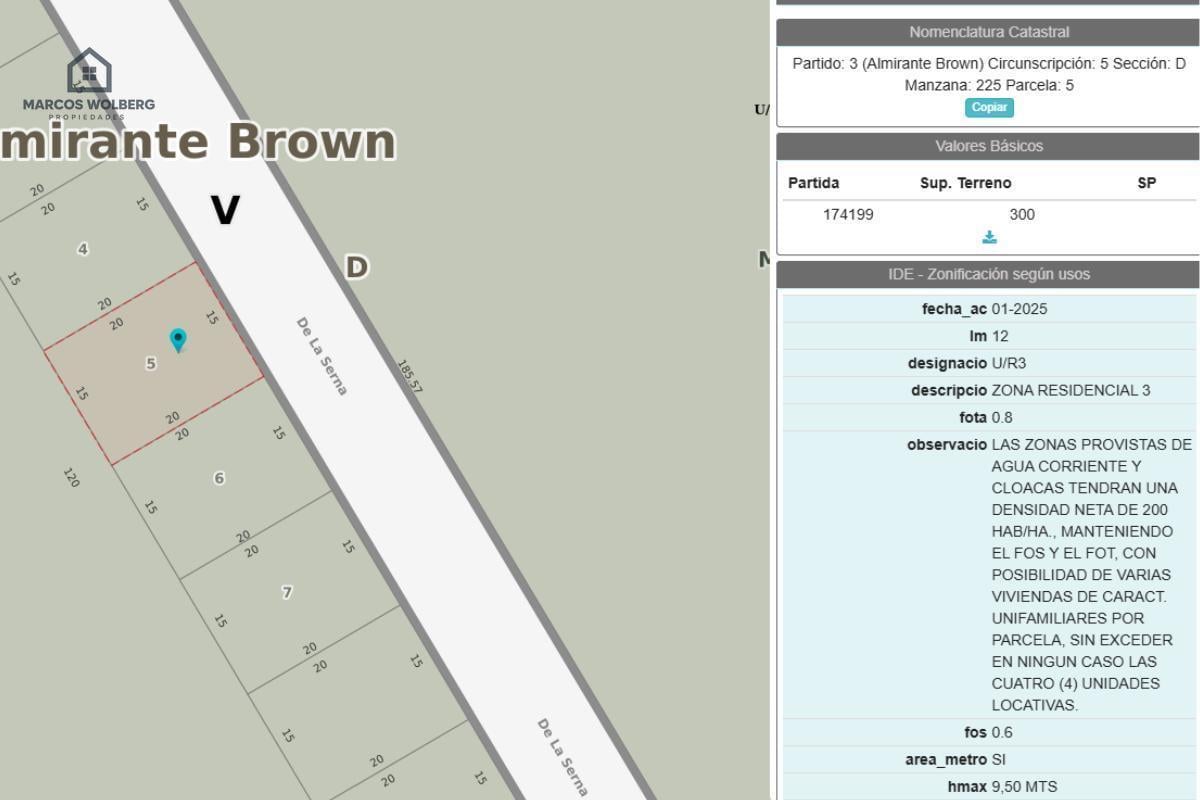The image size is (1200, 800).
Task: Open the IDE - Zonificación según usos header
Action: (x=988, y=274)
